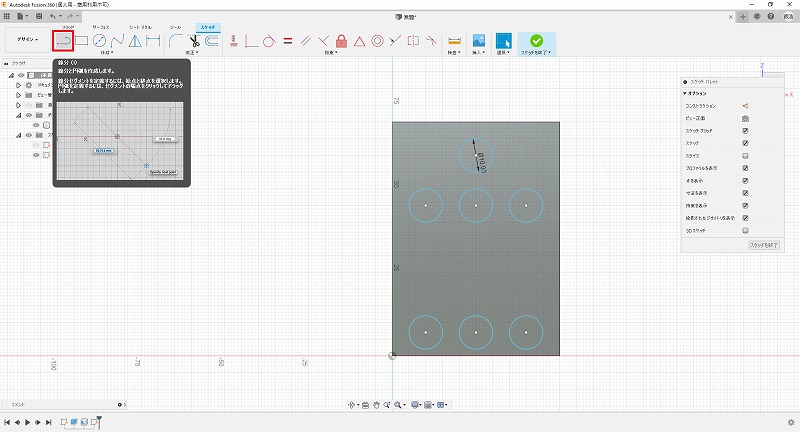Open the 作成 dropdown menu
Image resolution: width=800 pixels, height=432 pixels.
106,52
